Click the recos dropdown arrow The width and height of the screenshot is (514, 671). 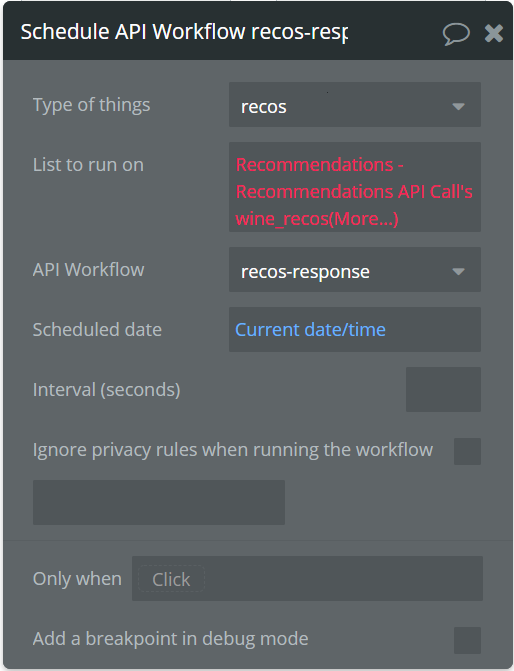(x=458, y=107)
